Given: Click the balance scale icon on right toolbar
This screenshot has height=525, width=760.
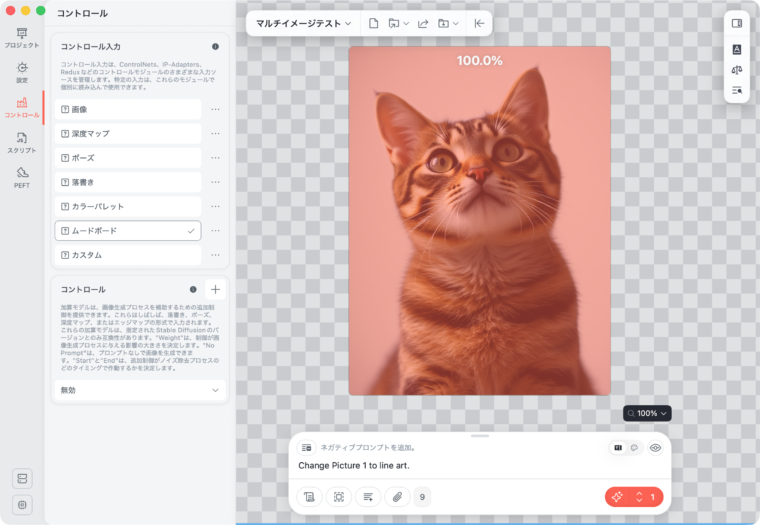Looking at the screenshot, I should (737, 70).
